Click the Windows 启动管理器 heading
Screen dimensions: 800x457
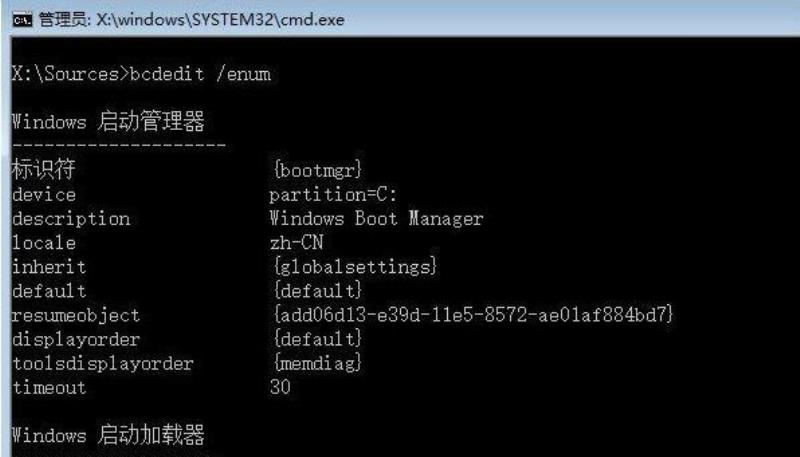(x=108, y=122)
